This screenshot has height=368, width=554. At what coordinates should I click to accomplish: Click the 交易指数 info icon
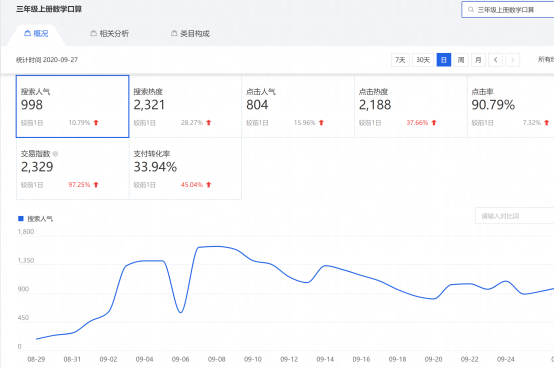pos(55,154)
